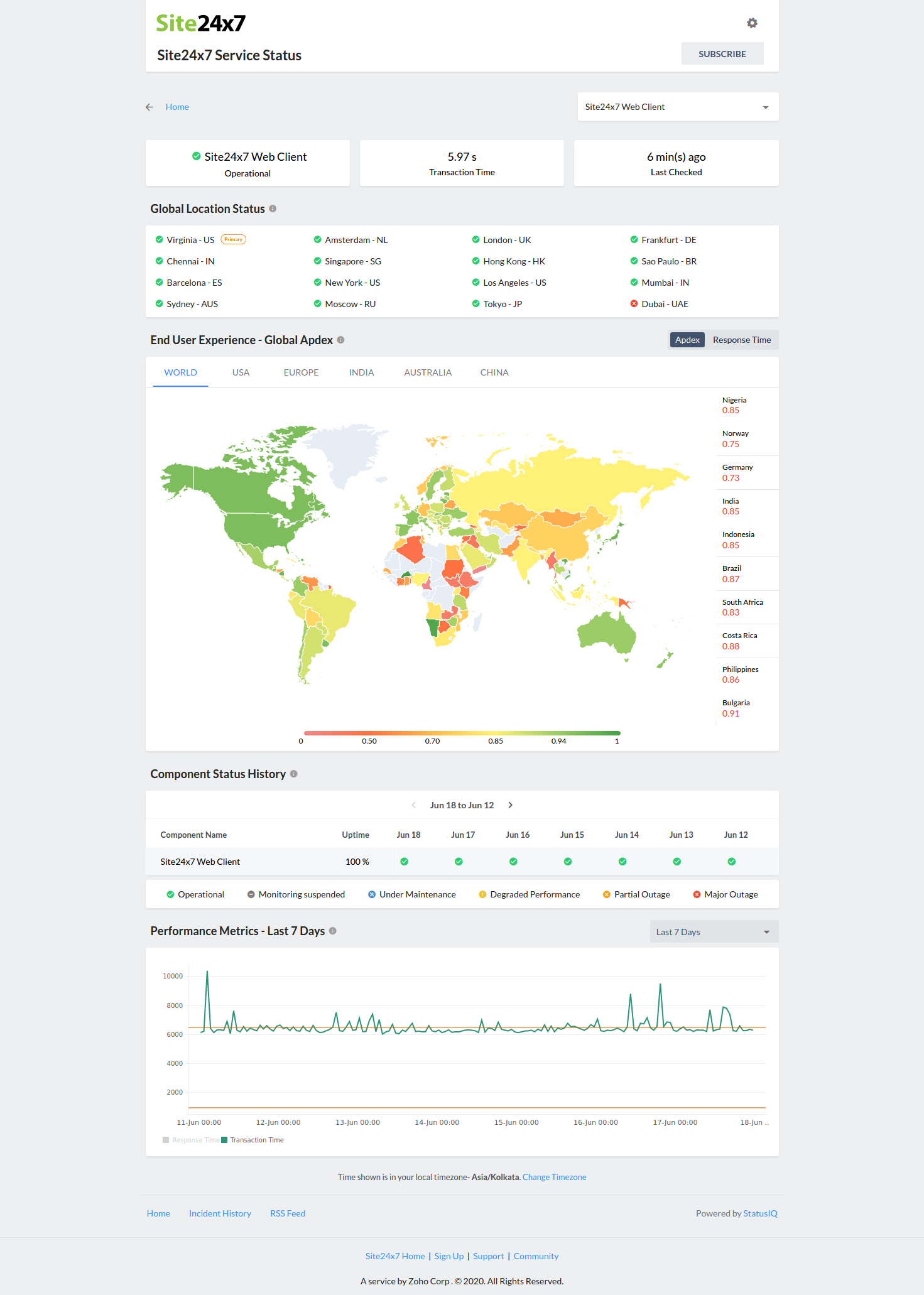Click the Jun 13 operational status icon
The width and height of the screenshot is (924, 1295).
pyautogui.click(x=677, y=862)
